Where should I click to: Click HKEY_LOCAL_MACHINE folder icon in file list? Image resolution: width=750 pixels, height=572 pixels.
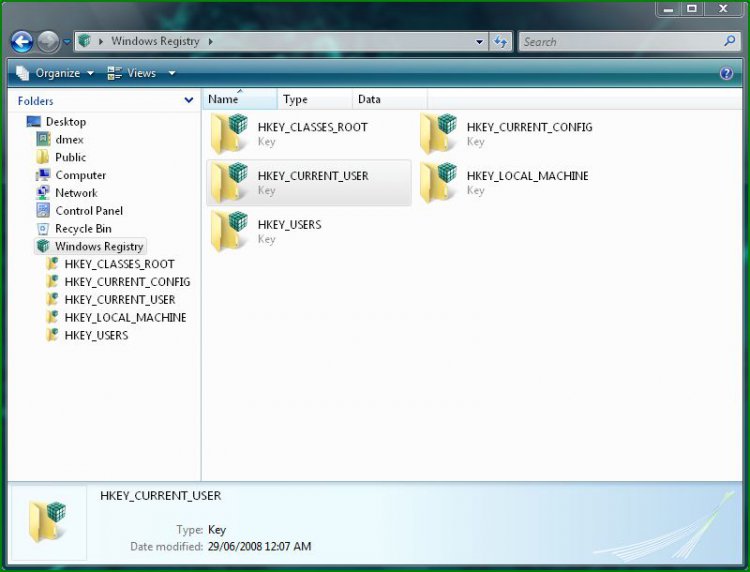click(439, 183)
